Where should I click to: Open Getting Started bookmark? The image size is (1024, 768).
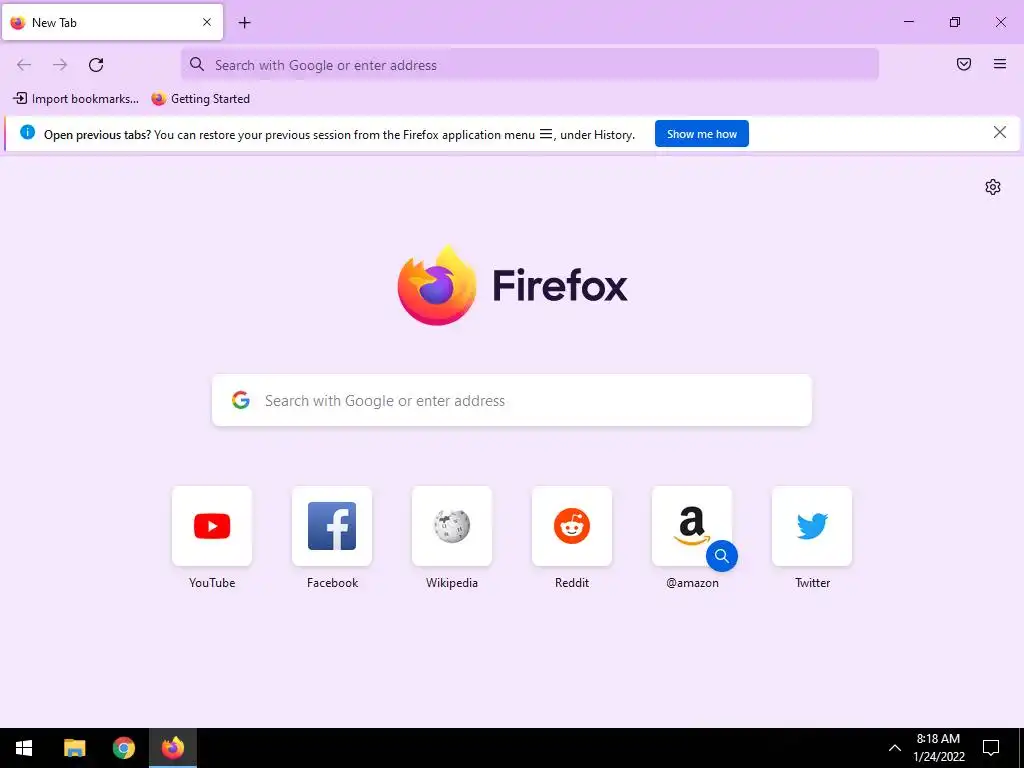[200, 99]
